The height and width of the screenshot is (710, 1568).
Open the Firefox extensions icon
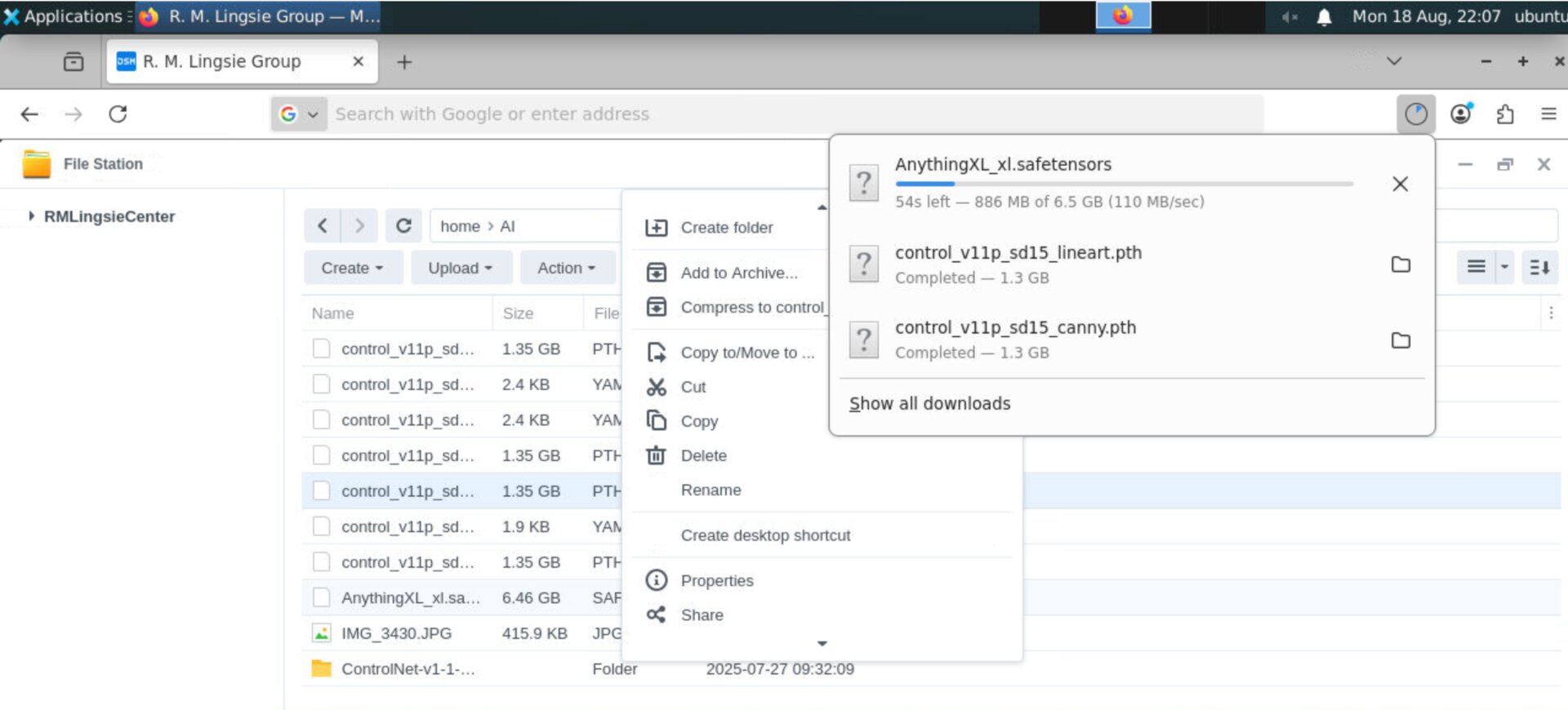click(x=1504, y=114)
